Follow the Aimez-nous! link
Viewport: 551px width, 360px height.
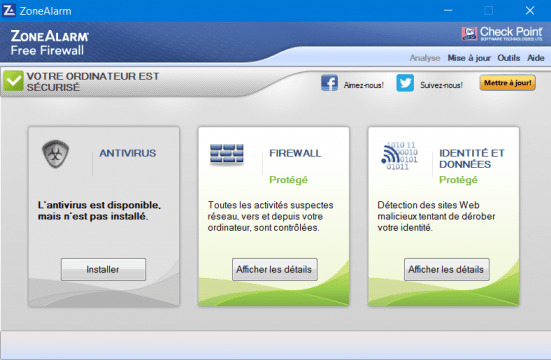(364, 85)
